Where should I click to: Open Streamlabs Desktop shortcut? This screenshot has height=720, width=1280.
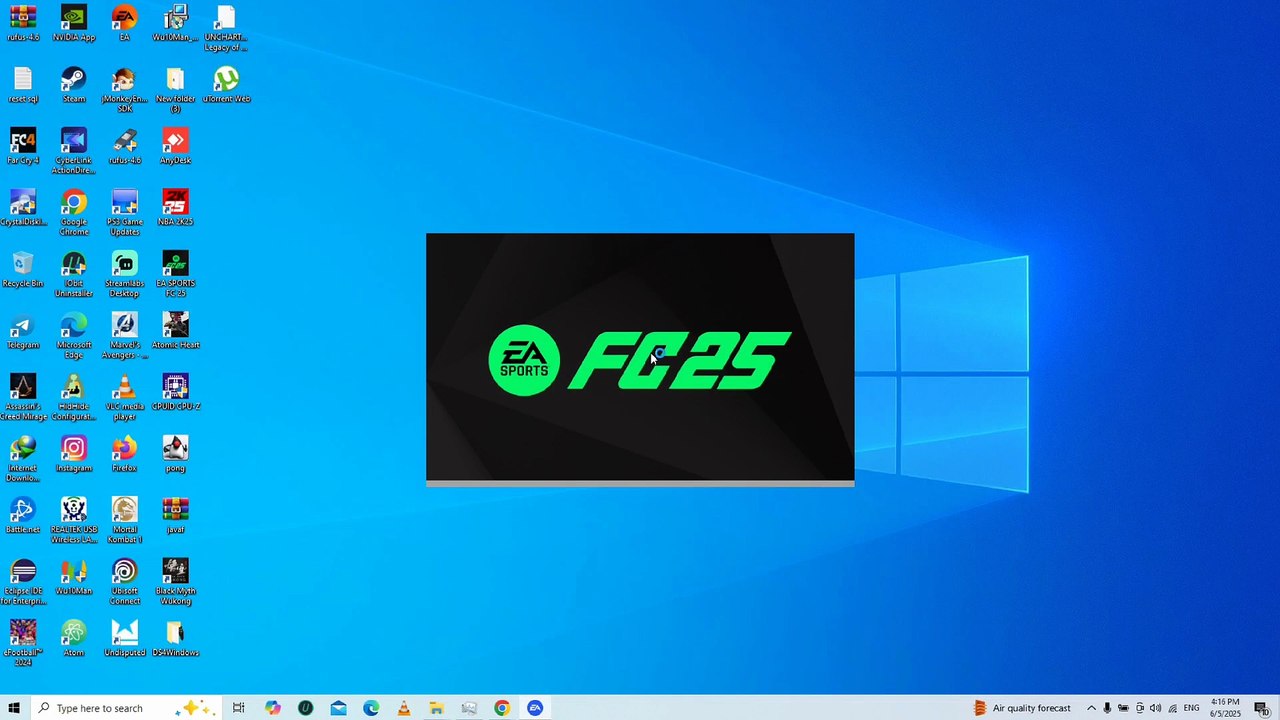coord(124,275)
